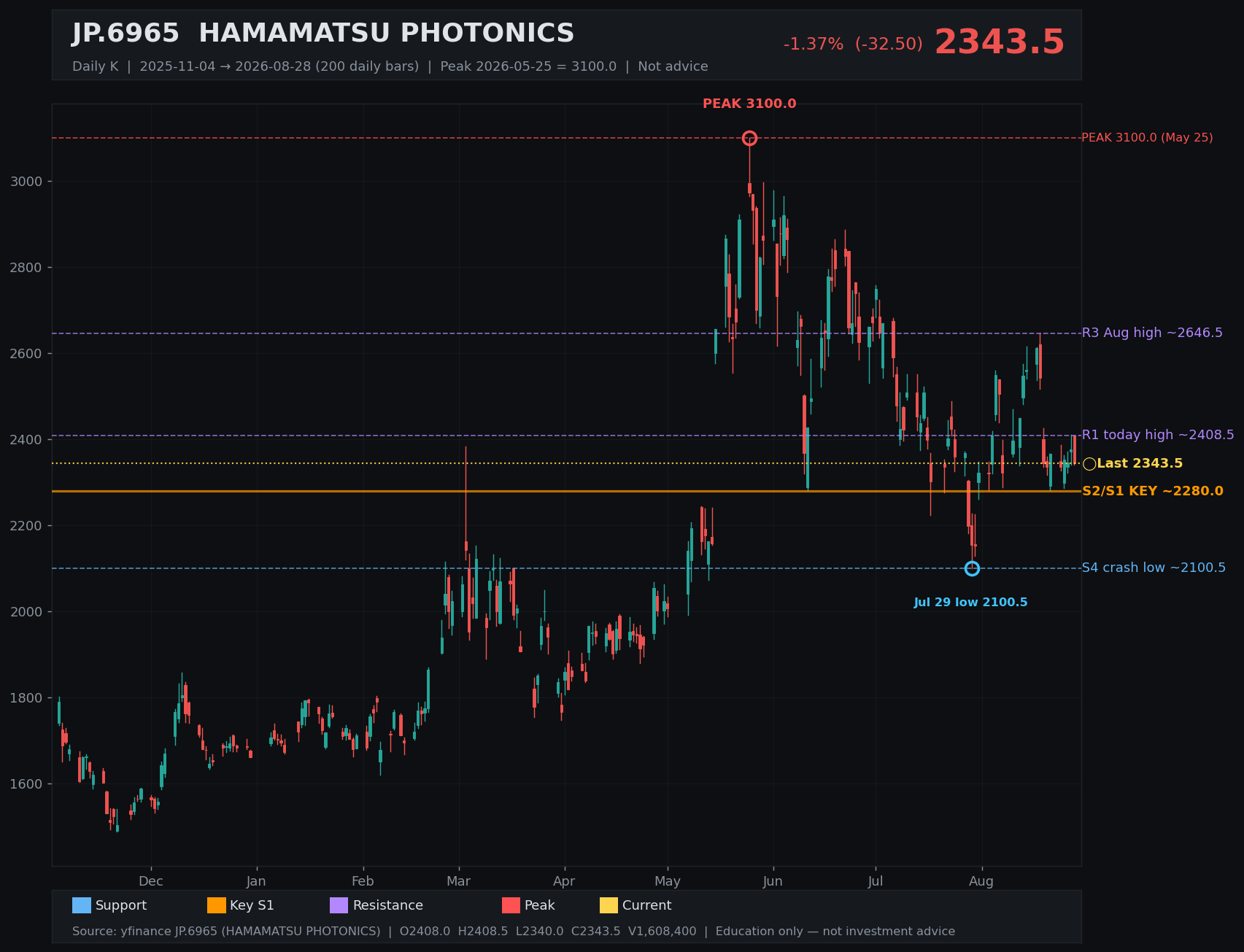Screen dimensions: 1244x952
Task: Click the 2000 y-axis label
Action: [x=26, y=612]
